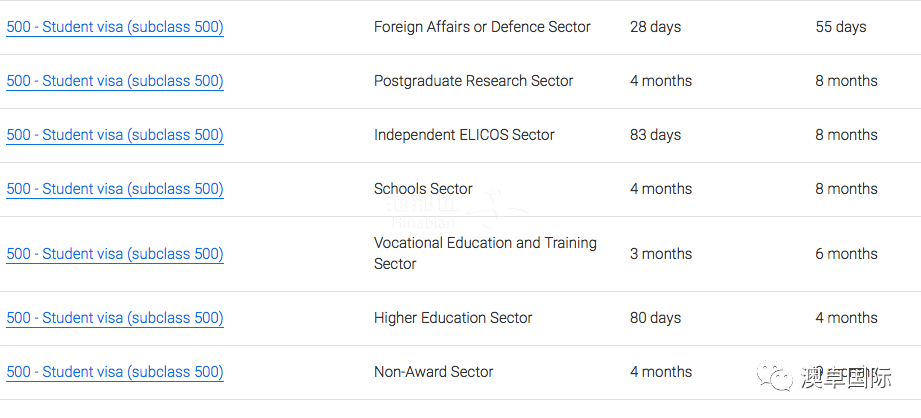The height and width of the screenshot is (418, 921).
Task: Select the Postgraduate Research Sector text
Action: [x=473, y=81]
